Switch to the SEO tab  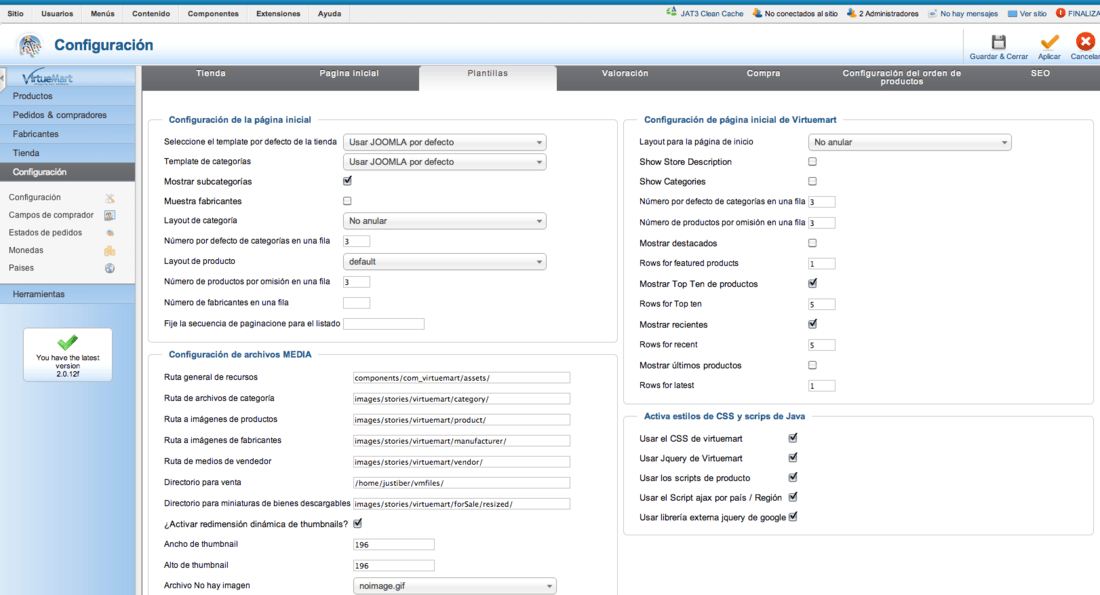pos(1040,78)
